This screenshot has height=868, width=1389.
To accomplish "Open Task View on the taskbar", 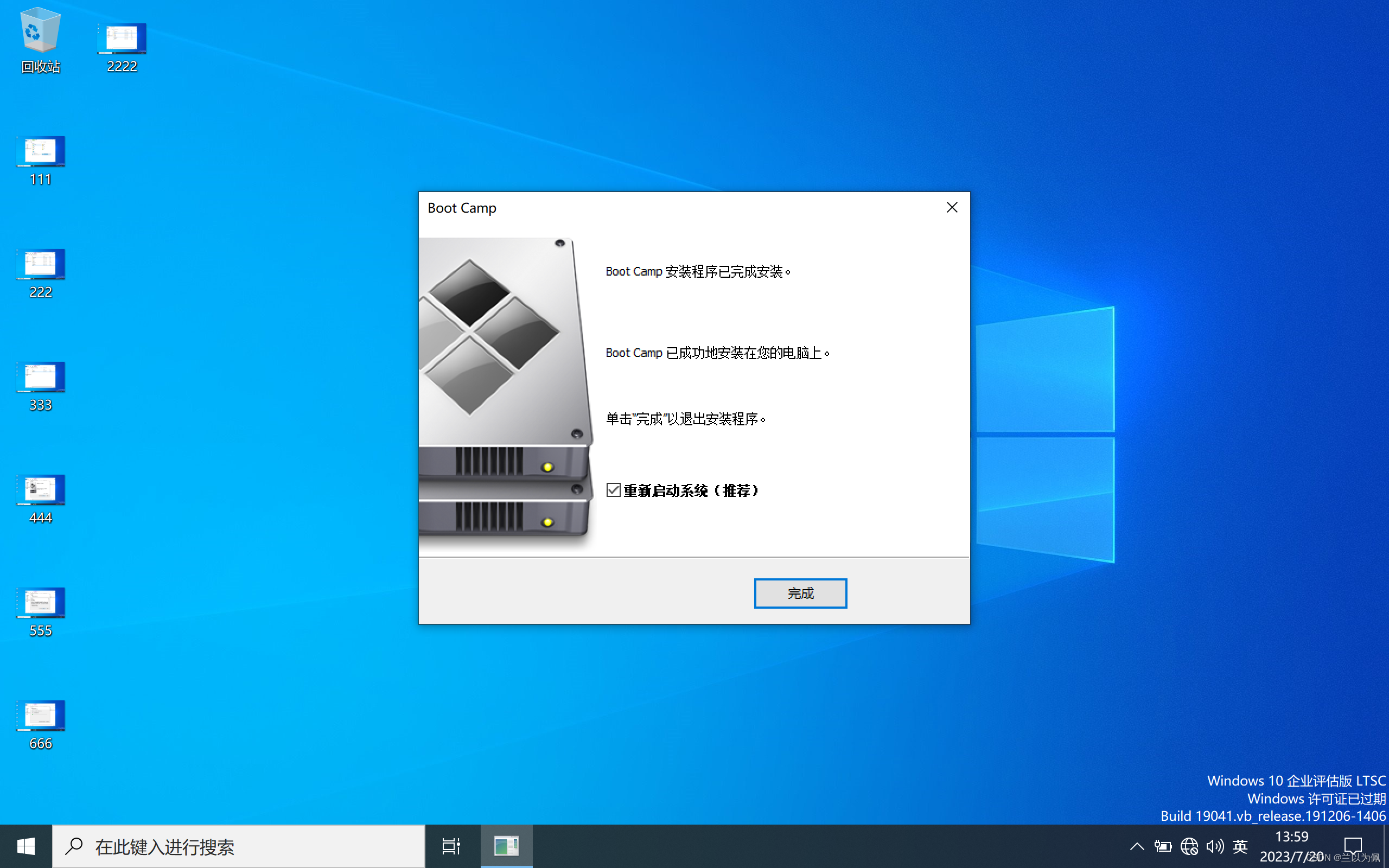I will [451, 846].
